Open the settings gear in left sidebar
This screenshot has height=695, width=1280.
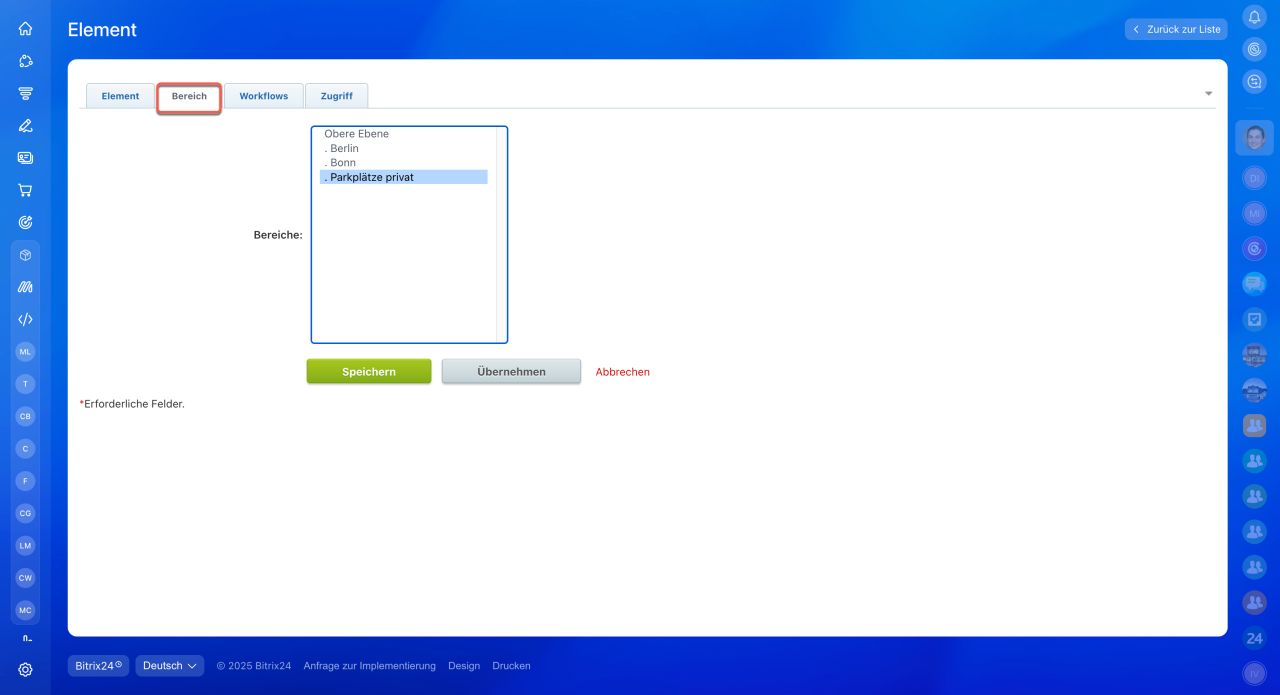coord(25,670)
